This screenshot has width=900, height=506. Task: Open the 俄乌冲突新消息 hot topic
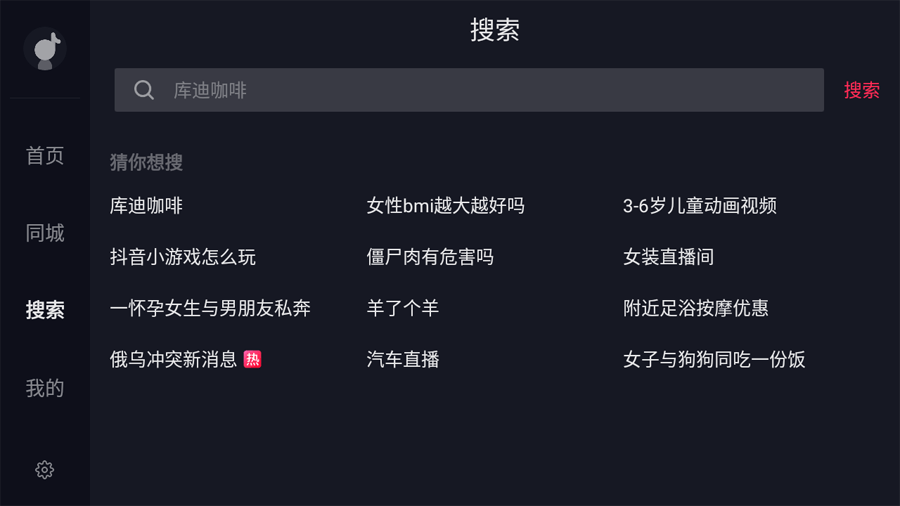click(173, 359)
